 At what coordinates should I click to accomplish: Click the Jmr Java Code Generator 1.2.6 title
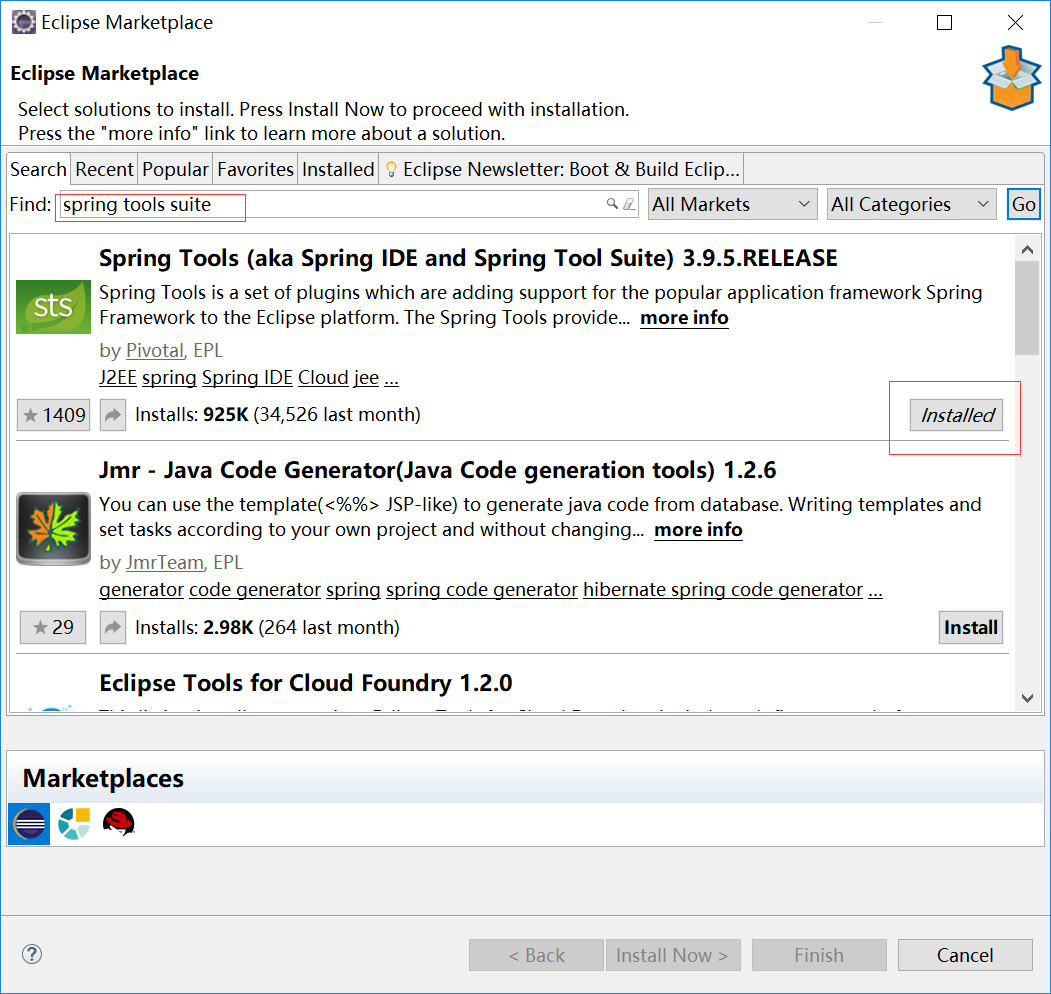tap(437, 470)
